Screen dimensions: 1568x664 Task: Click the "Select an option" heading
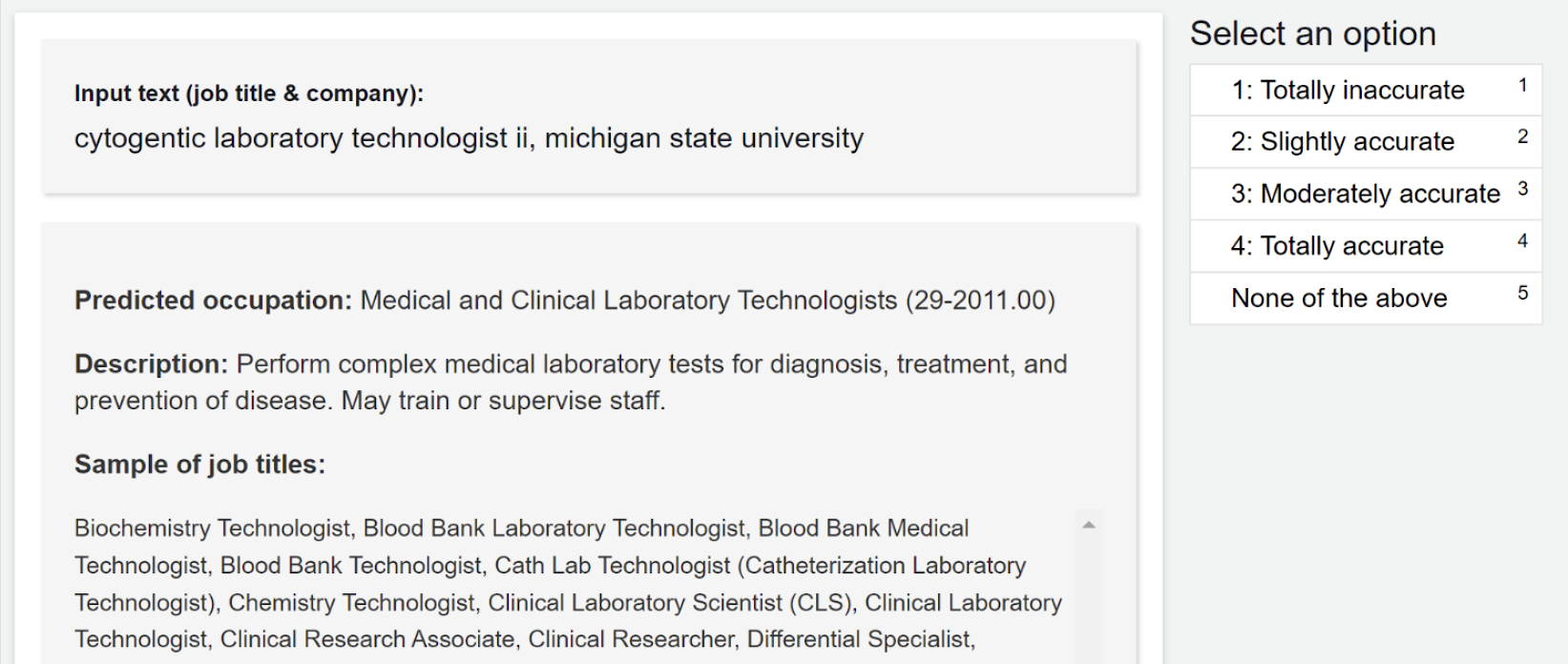[1312, 34]
